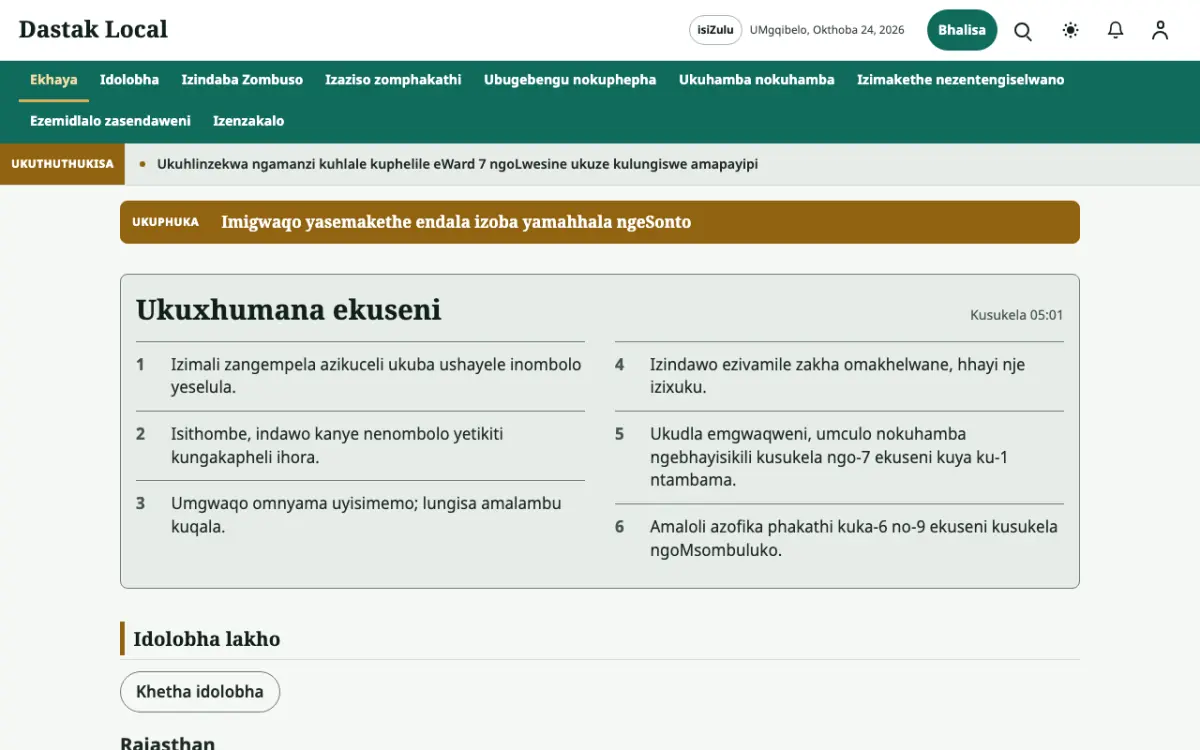Open Izimakethe nezentengiselwano section
Viewport: 1200px width, 750px height.
(960, 80)
